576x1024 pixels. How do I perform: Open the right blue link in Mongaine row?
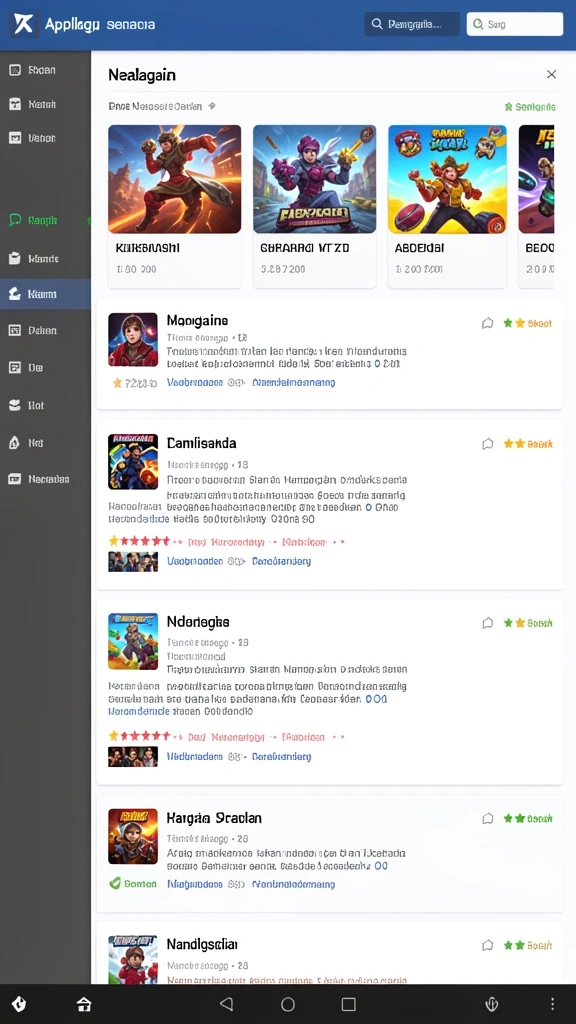[294, 383]
